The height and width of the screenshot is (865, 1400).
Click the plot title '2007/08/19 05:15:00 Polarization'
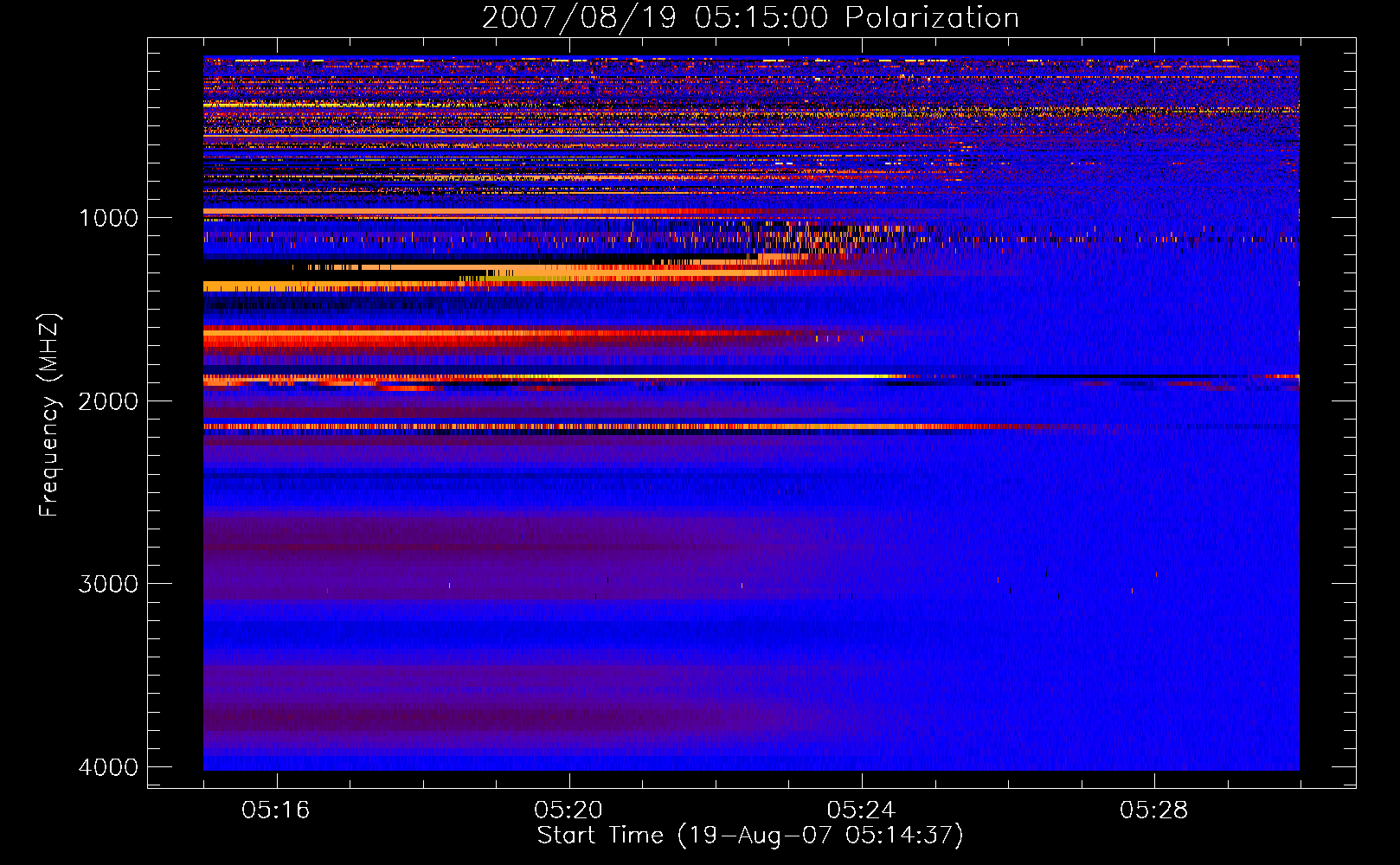750,17
